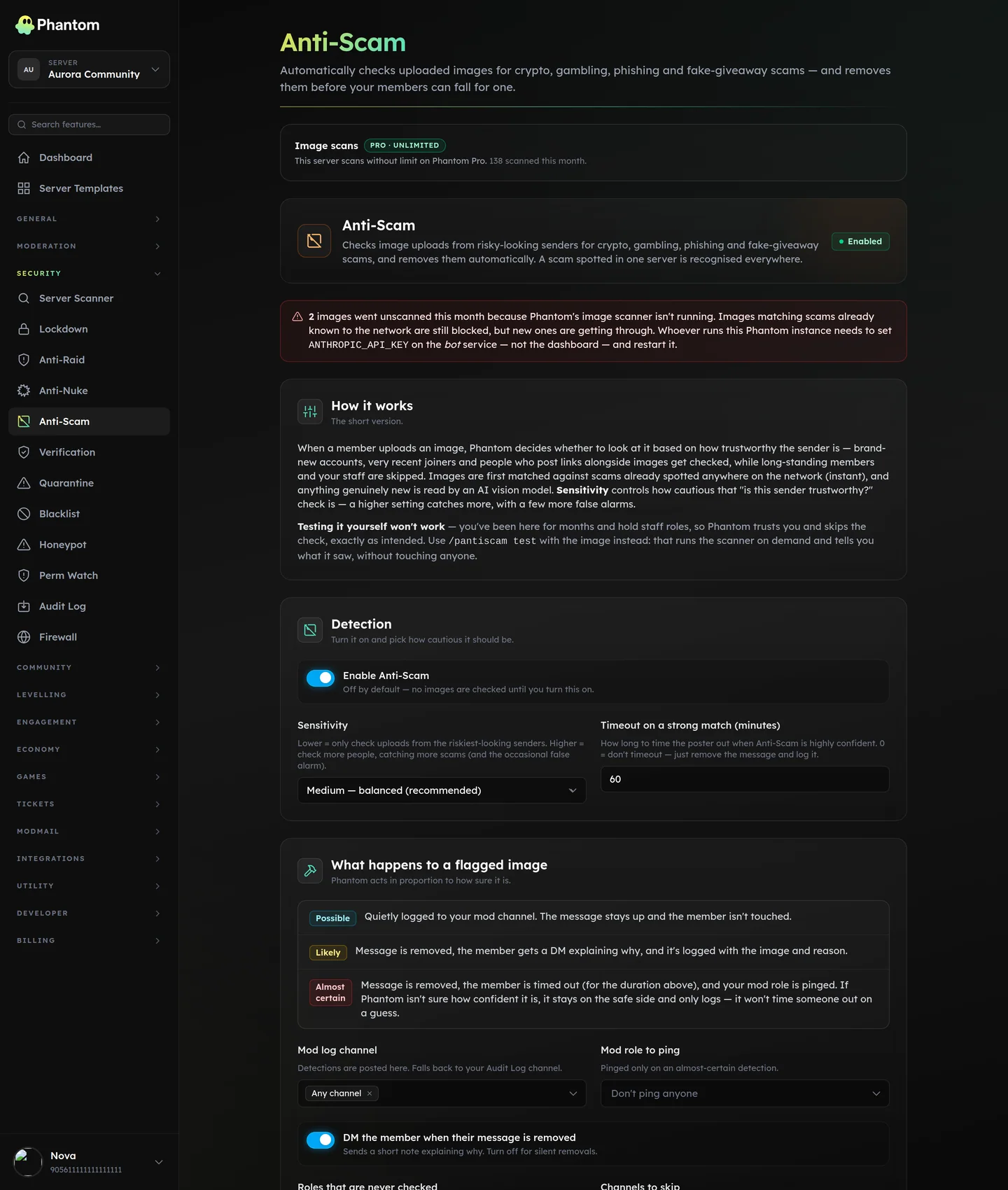Click the Quarantine warning triangle icon
This screenshot has height=1190, width=1008.
click(24, 483)
